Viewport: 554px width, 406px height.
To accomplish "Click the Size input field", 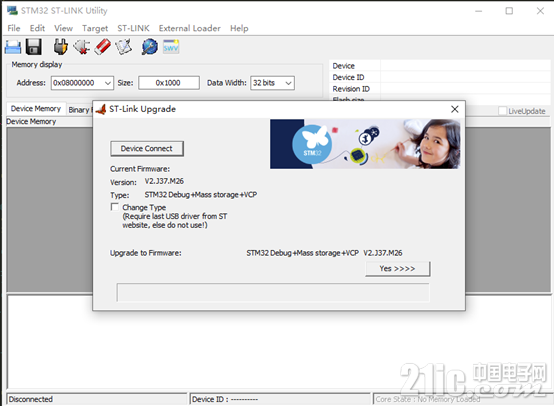I will coord(169,83).
